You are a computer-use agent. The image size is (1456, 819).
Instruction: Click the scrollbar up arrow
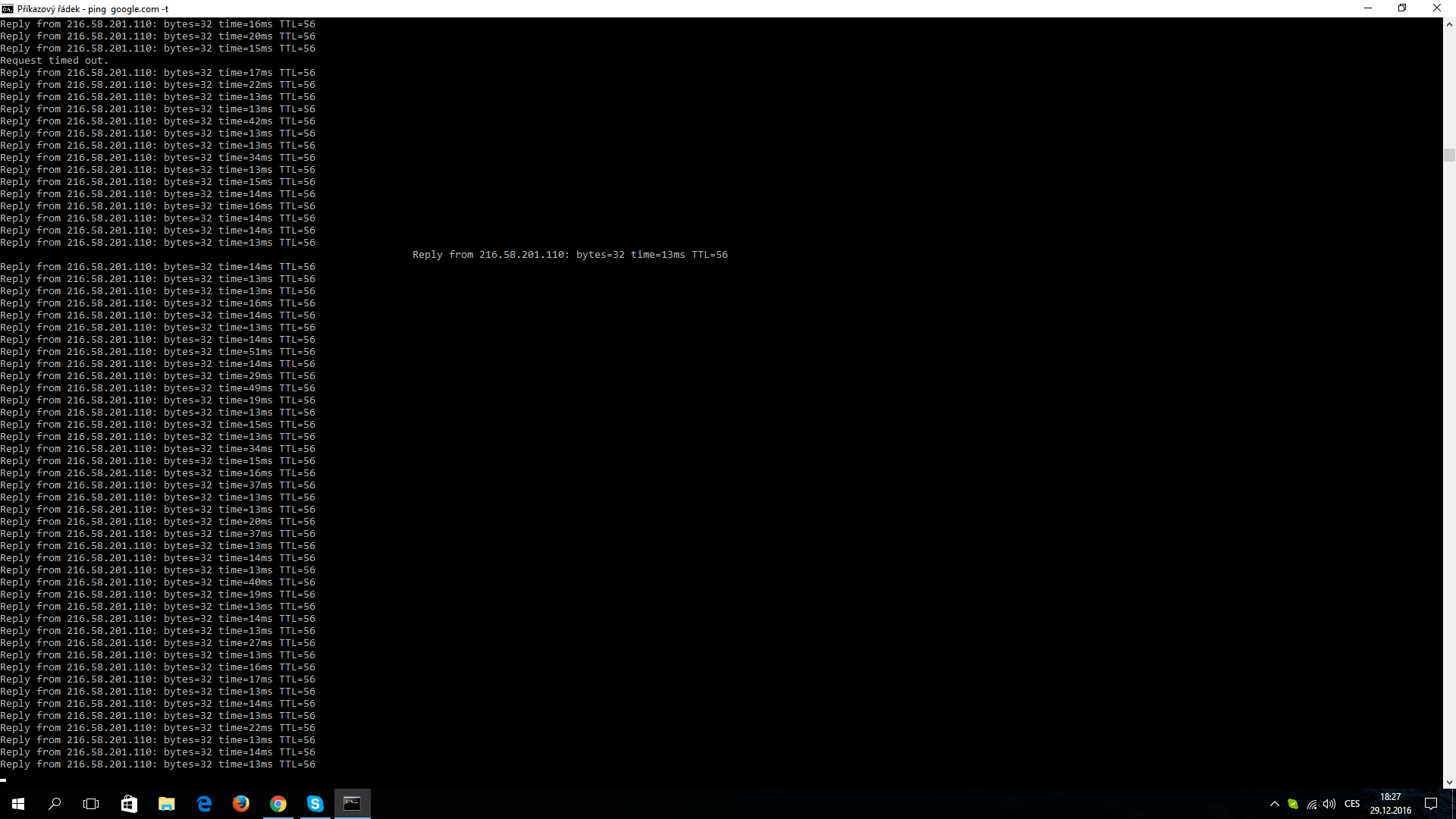pos(1449,24)
